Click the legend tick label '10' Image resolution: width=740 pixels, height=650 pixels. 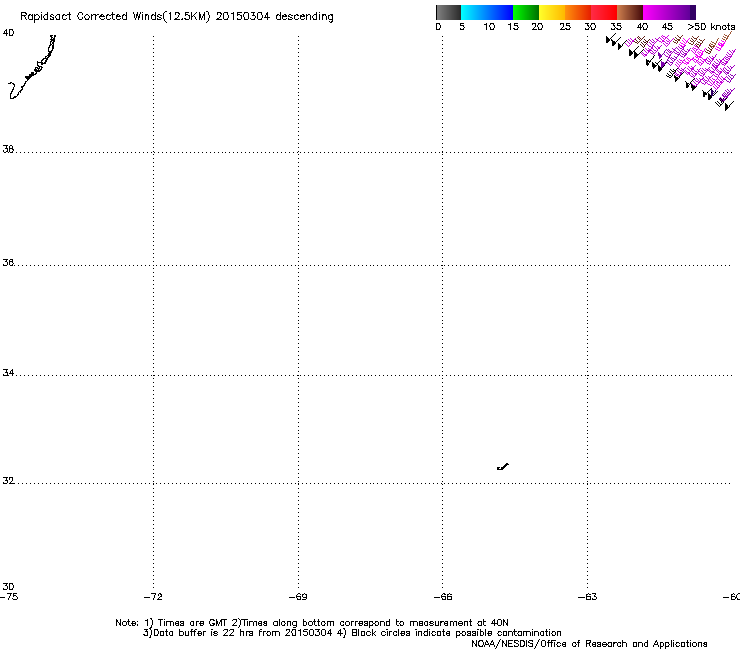point(489,27)
